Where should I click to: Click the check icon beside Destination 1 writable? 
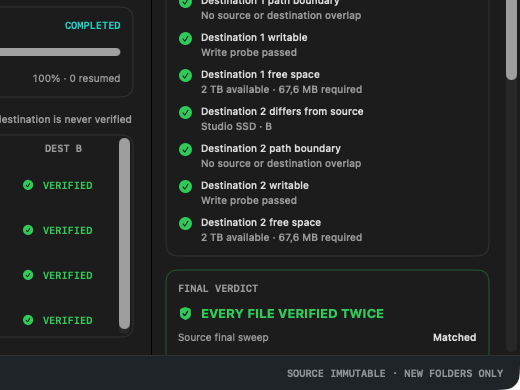tap(185, 39)
